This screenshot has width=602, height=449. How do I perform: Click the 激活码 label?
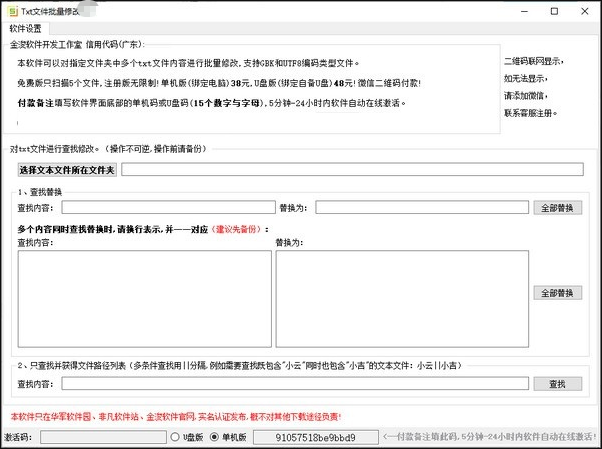click(x=18, y=437)
